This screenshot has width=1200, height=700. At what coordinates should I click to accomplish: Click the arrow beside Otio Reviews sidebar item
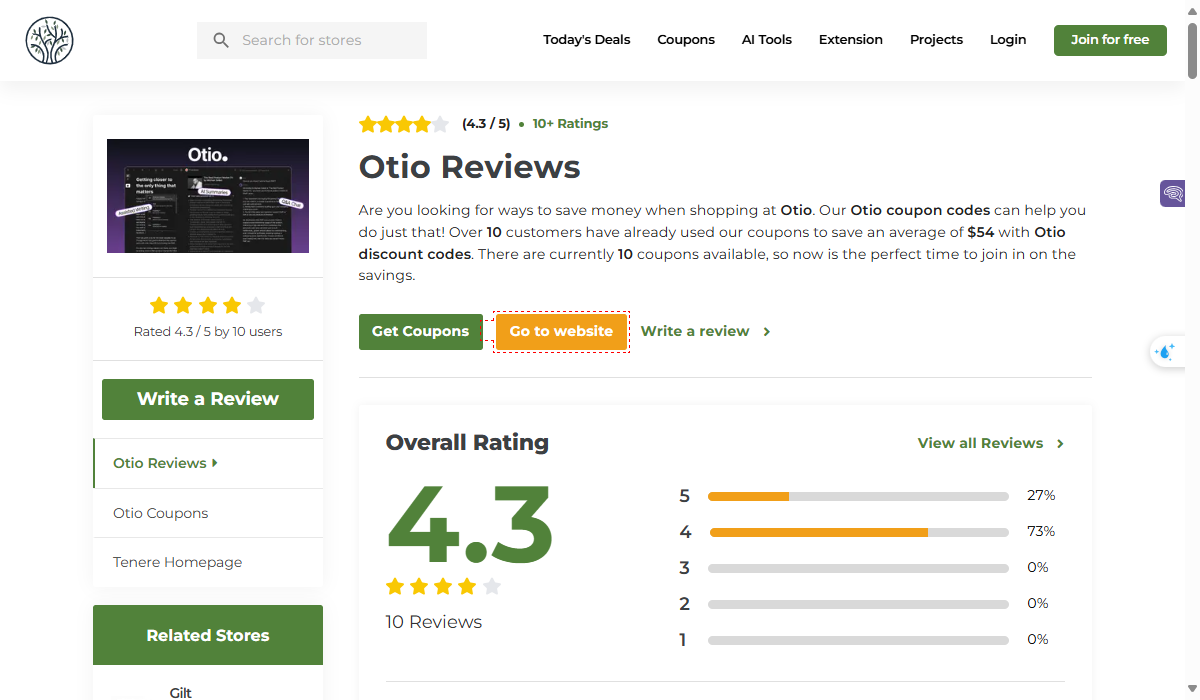(215, 463)
